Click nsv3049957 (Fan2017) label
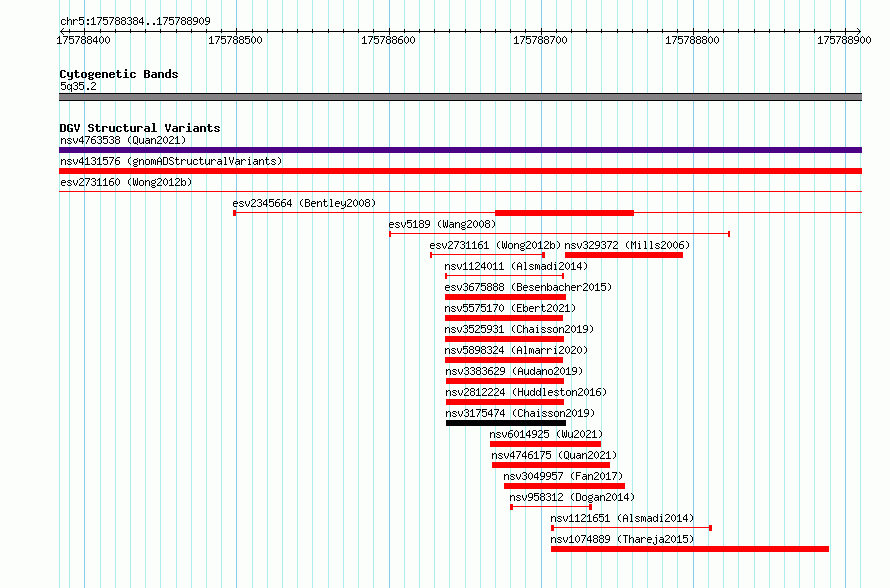 click(x=563, y=476)
